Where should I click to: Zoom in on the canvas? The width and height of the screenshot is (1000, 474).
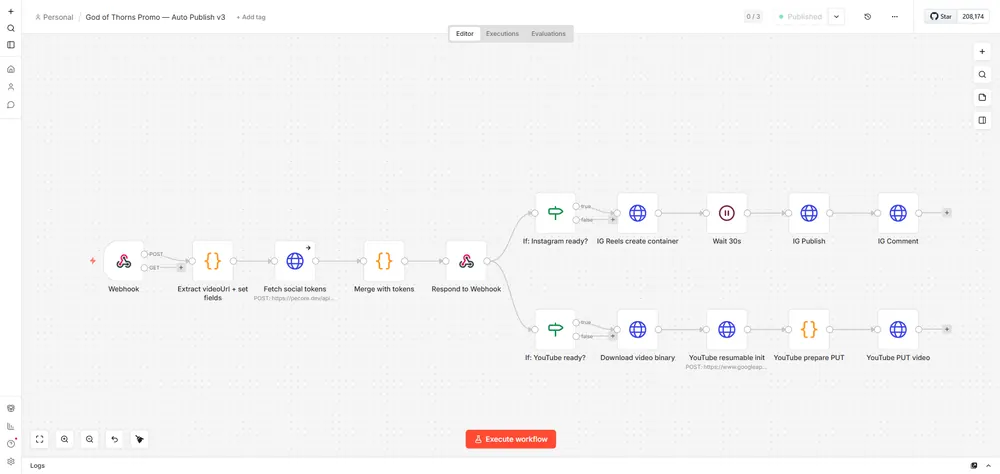coord(64,439)
